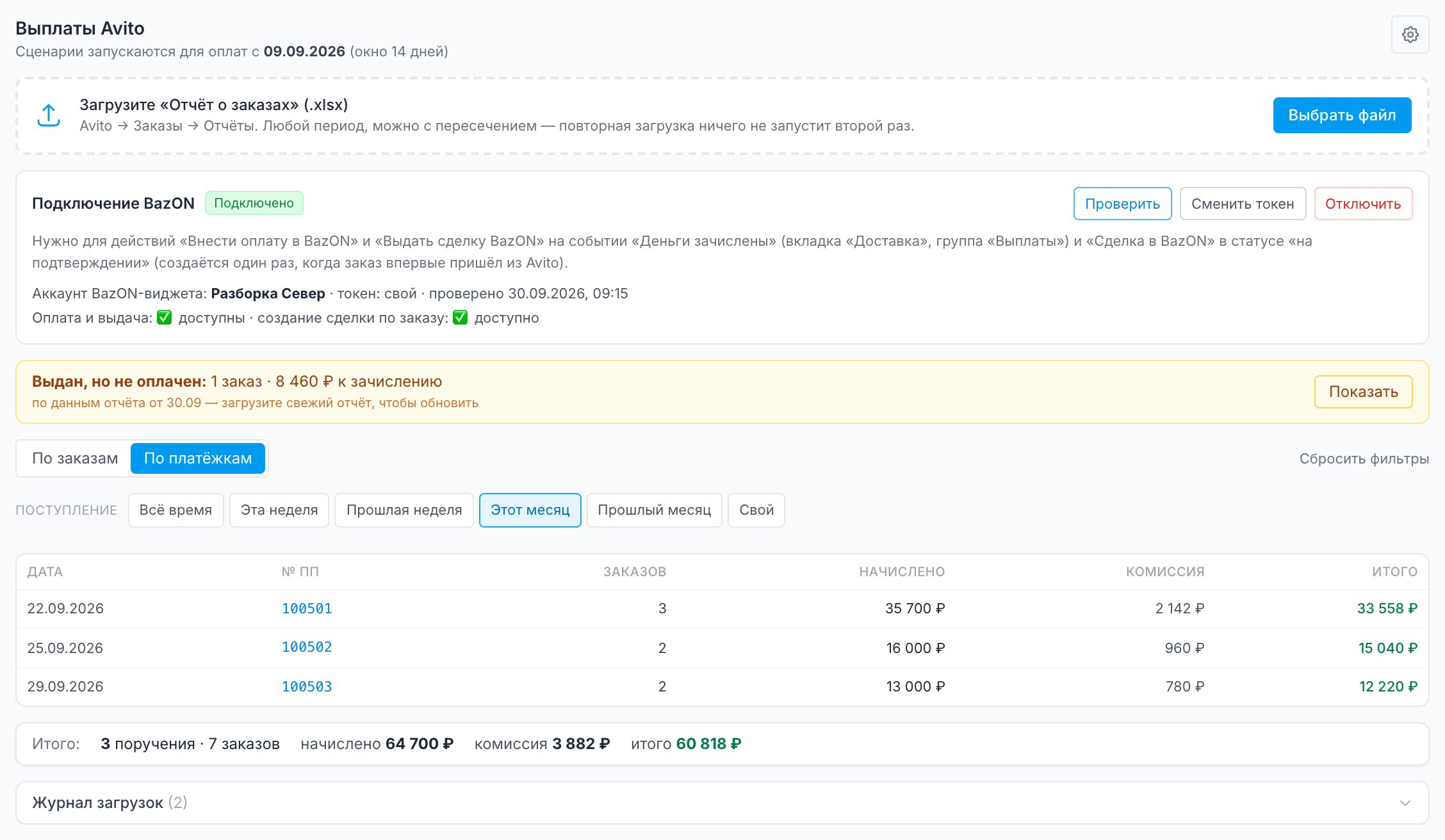
Task: Click the total 12 220 ₽
Action: [x=1388, y=686]
